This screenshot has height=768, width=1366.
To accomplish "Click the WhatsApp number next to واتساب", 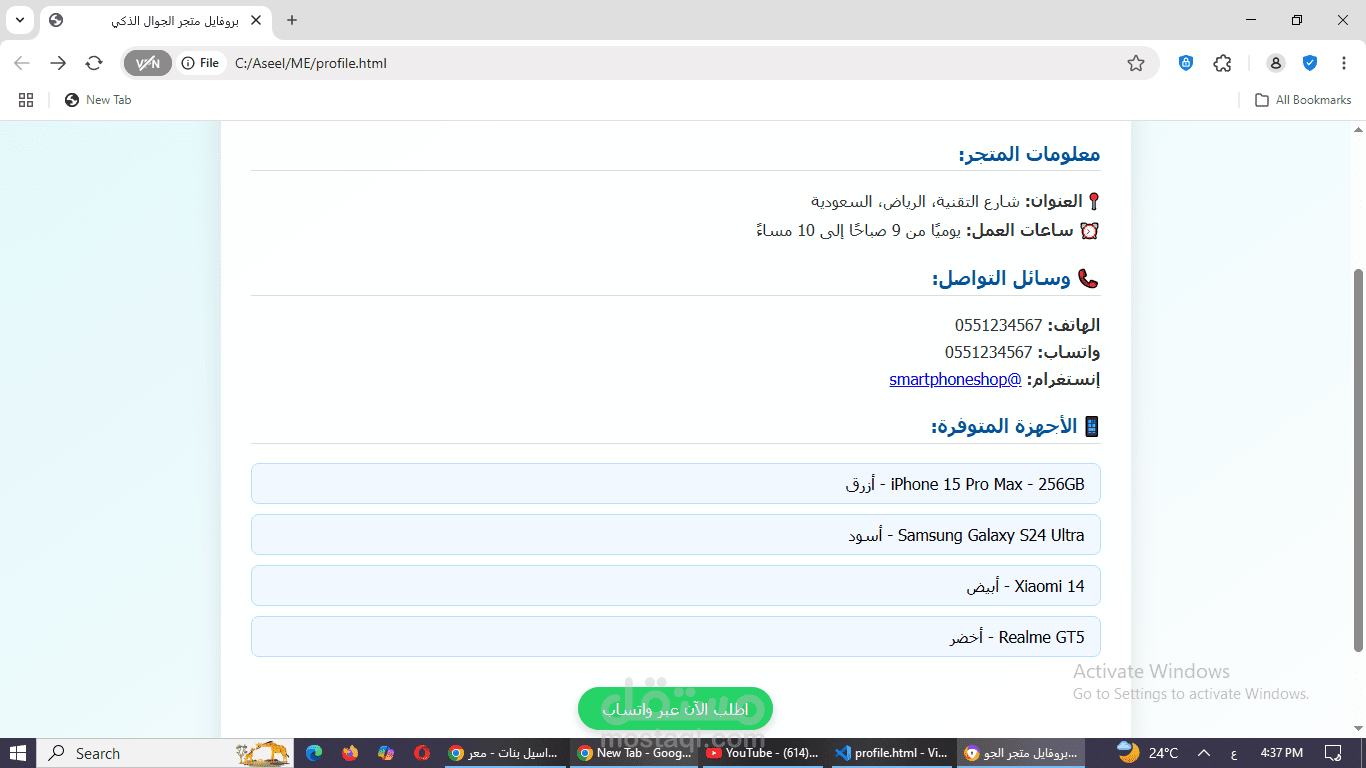I will click(988, 352).
